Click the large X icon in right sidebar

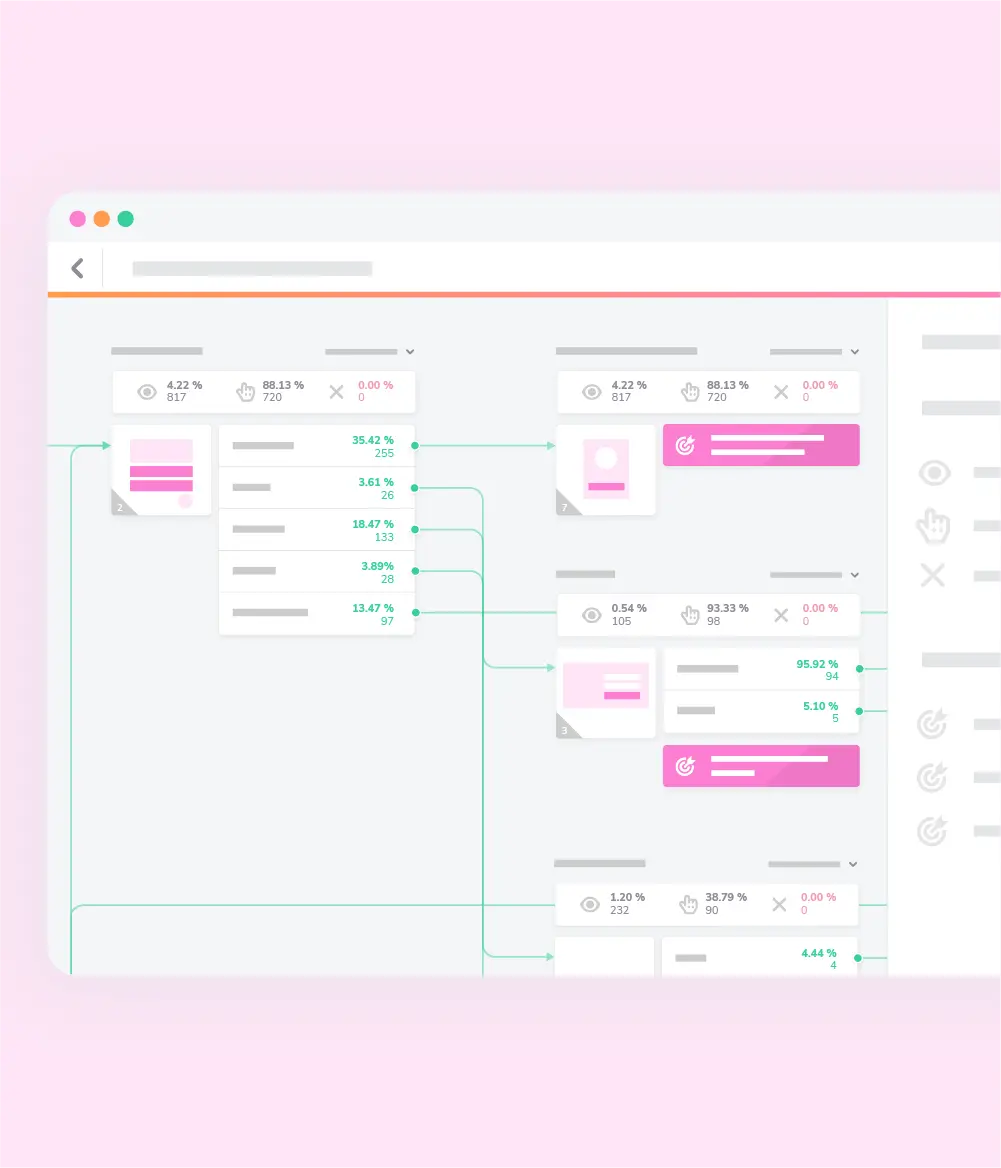(932, 575)
